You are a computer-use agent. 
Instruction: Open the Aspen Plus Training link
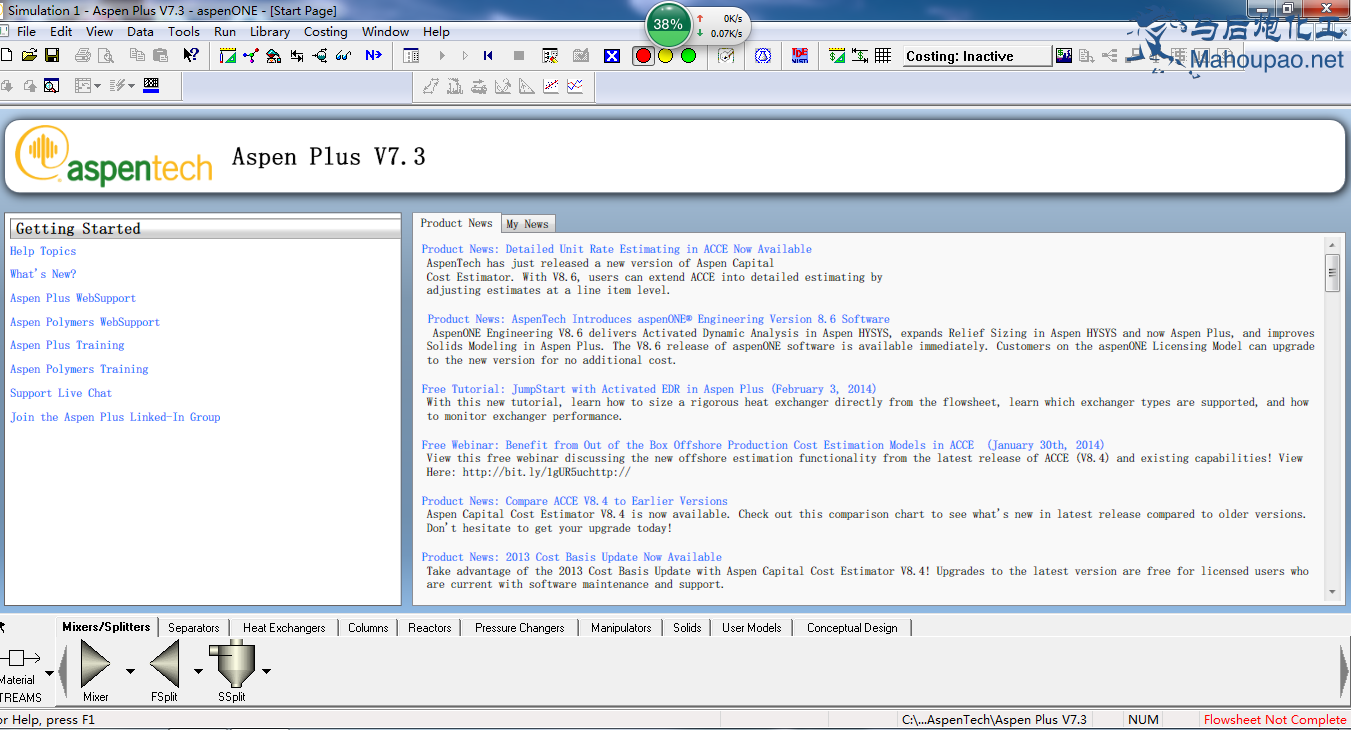coord(67,345)
